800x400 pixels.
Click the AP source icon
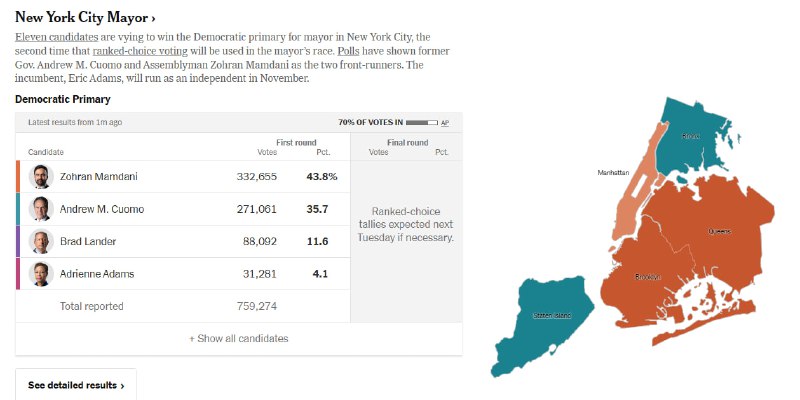click(x=445, y=123)
